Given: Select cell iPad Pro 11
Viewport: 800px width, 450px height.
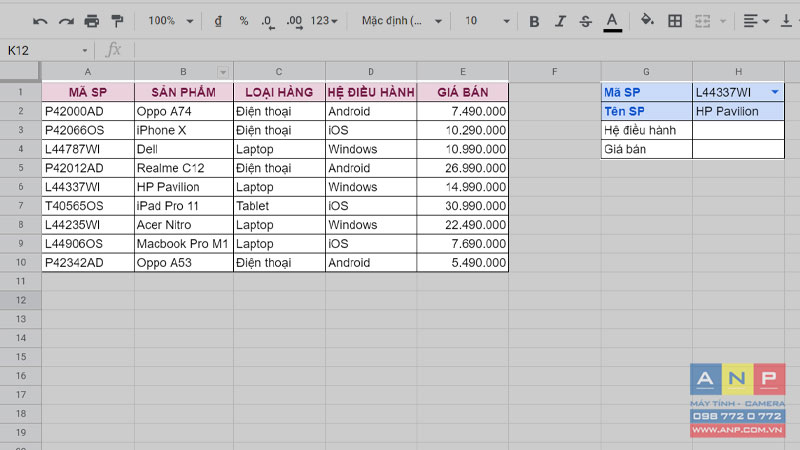Looking at the screenshot, I should (184, 206).
